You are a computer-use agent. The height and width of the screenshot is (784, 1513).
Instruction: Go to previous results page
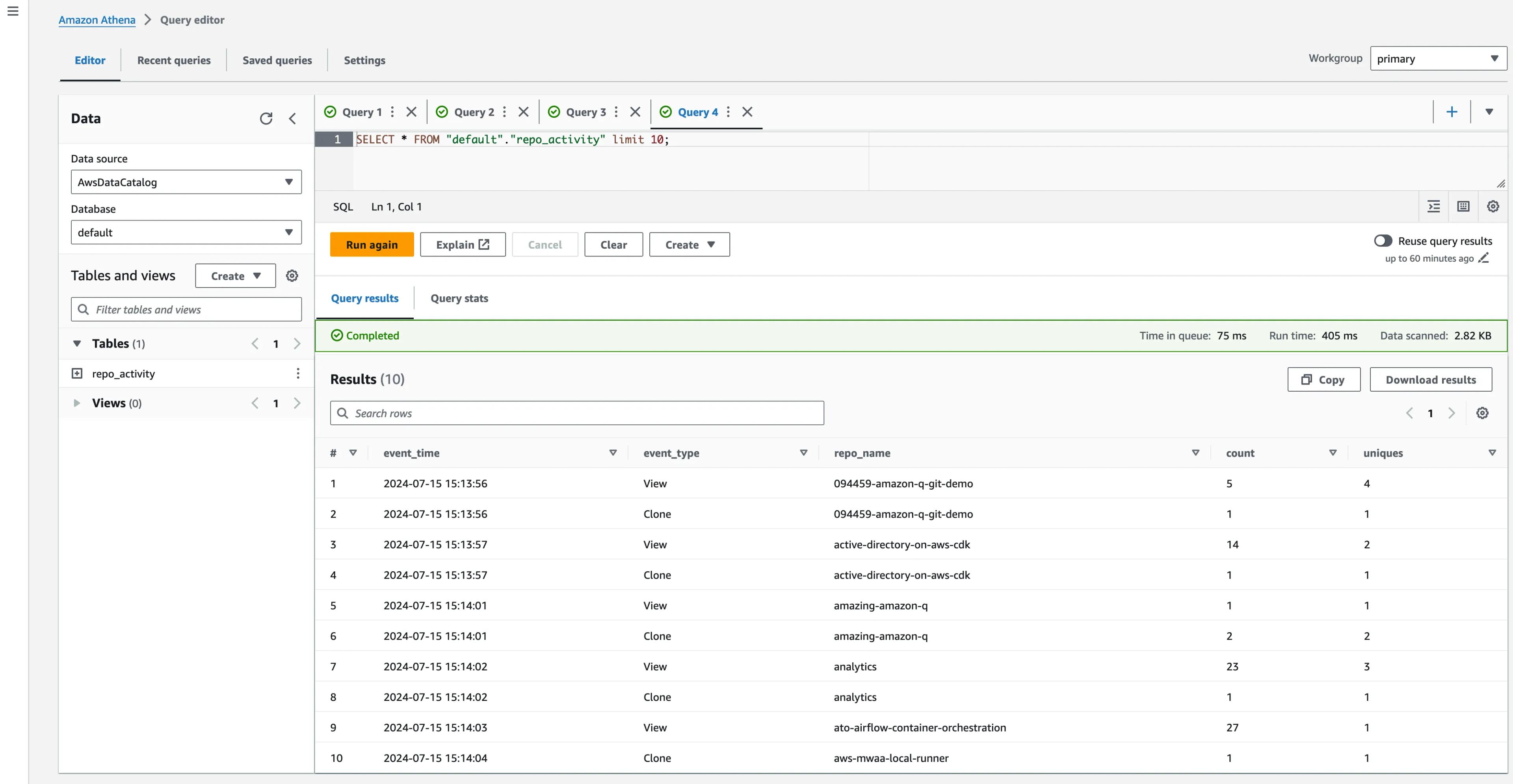(x=1410, y=413)
